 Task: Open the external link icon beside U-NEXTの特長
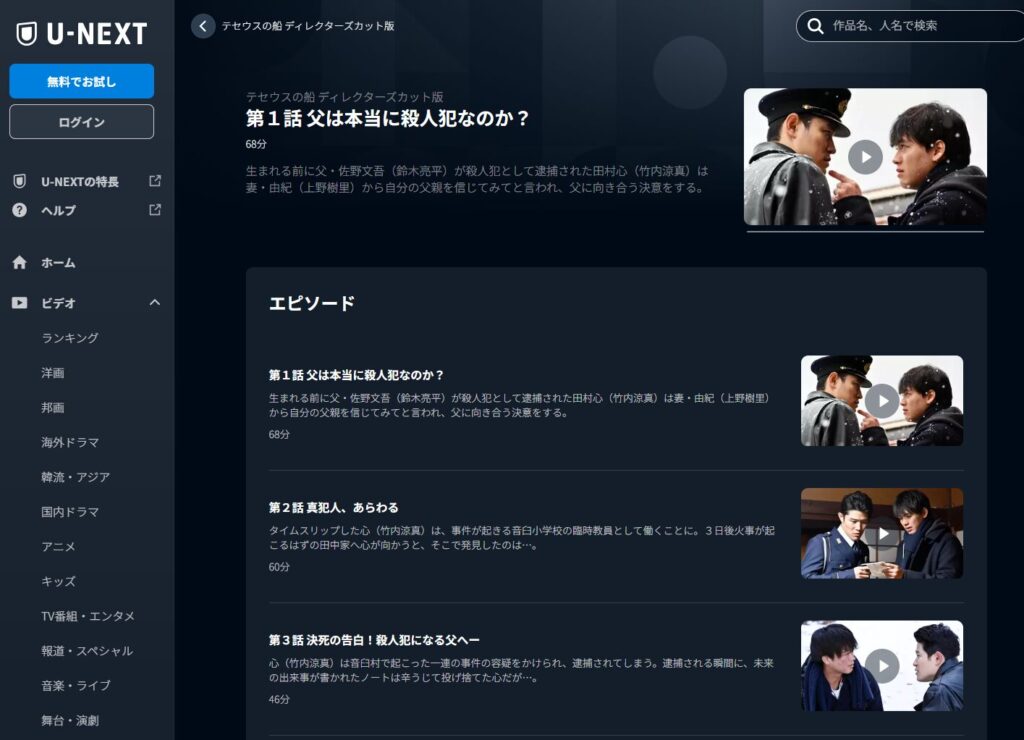tap(155, 181)
